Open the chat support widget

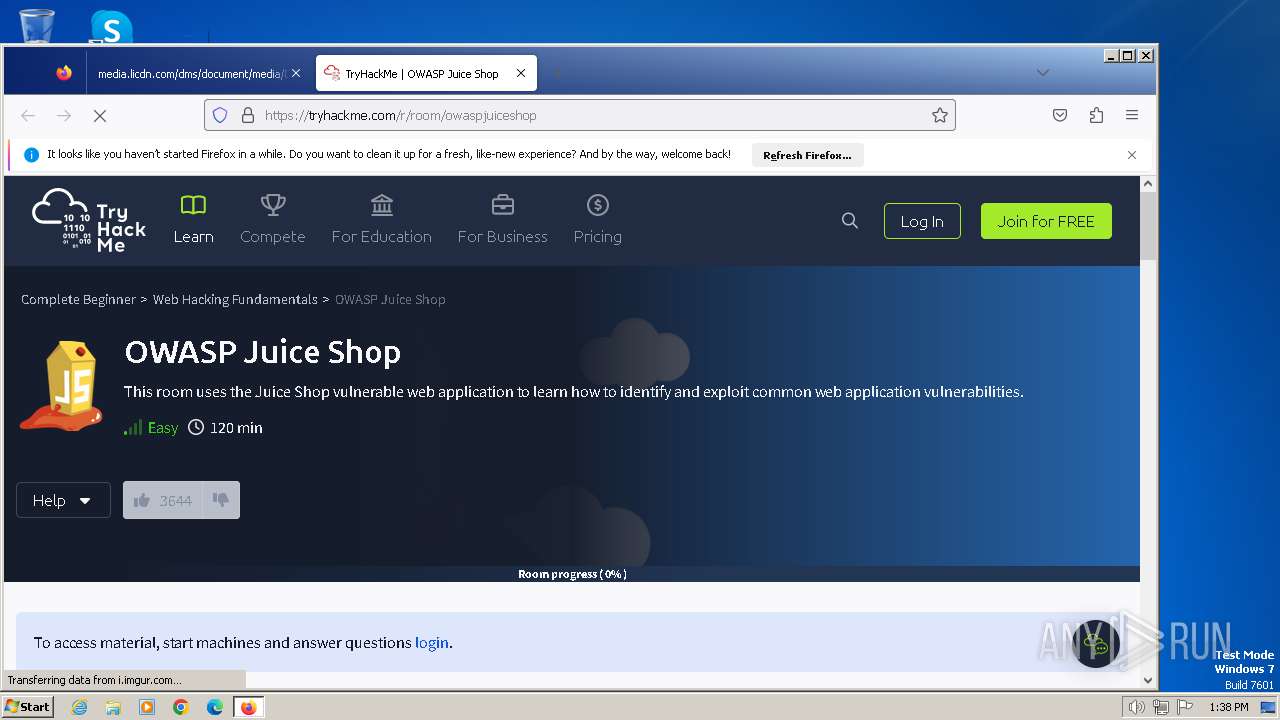coord(1096,645)
